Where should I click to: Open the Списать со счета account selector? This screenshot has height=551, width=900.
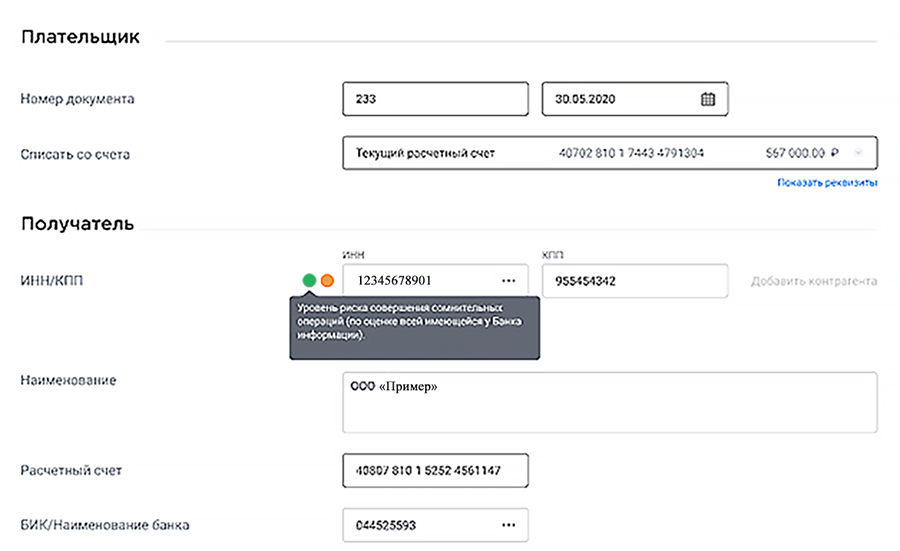coord(610,153)
